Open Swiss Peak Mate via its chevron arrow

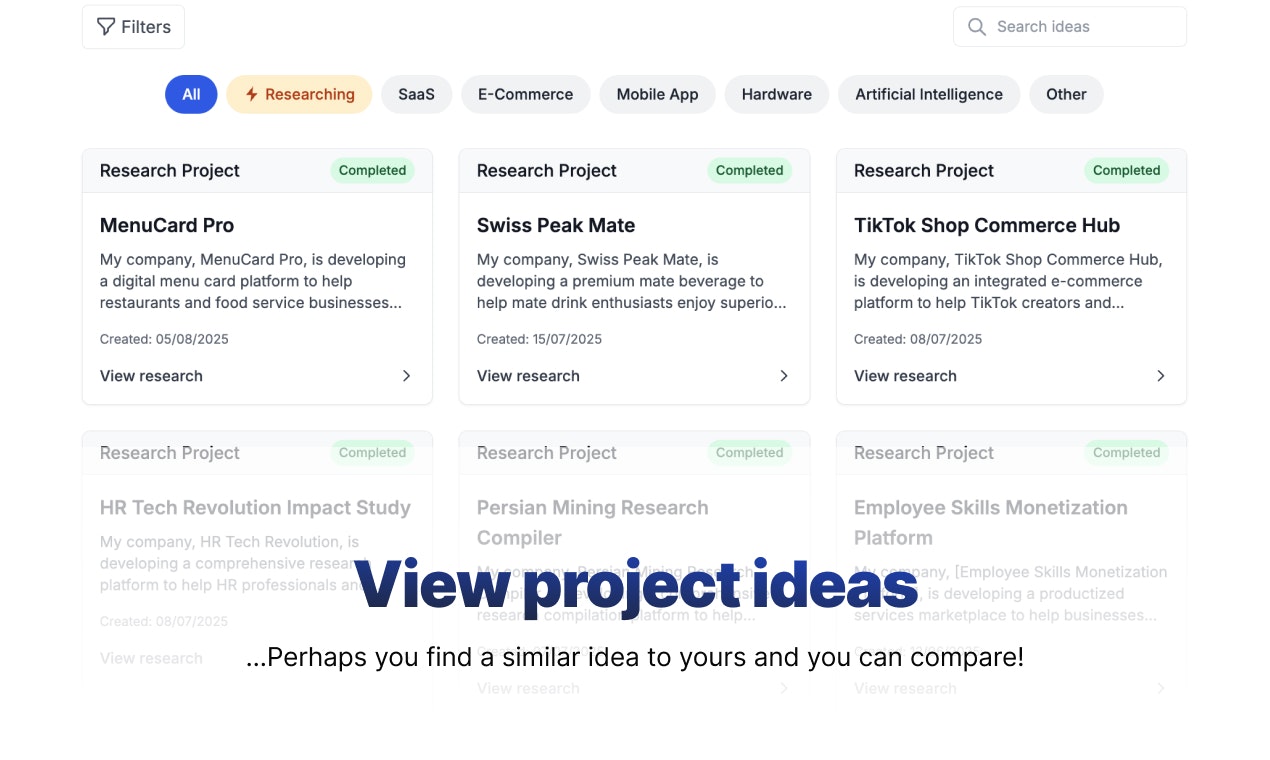click(x=783, y=376)
